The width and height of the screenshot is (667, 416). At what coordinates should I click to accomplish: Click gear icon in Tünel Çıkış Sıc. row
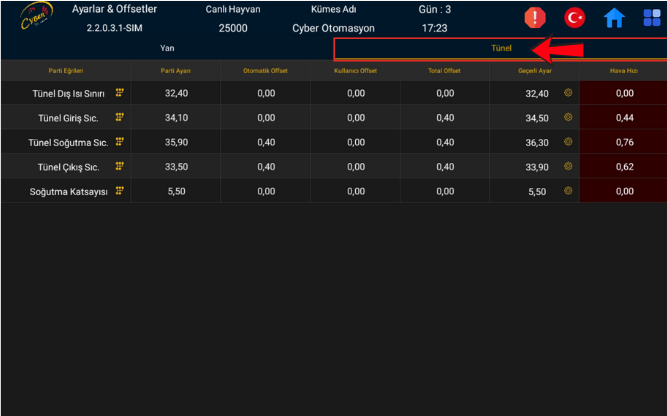click(568, 166)
